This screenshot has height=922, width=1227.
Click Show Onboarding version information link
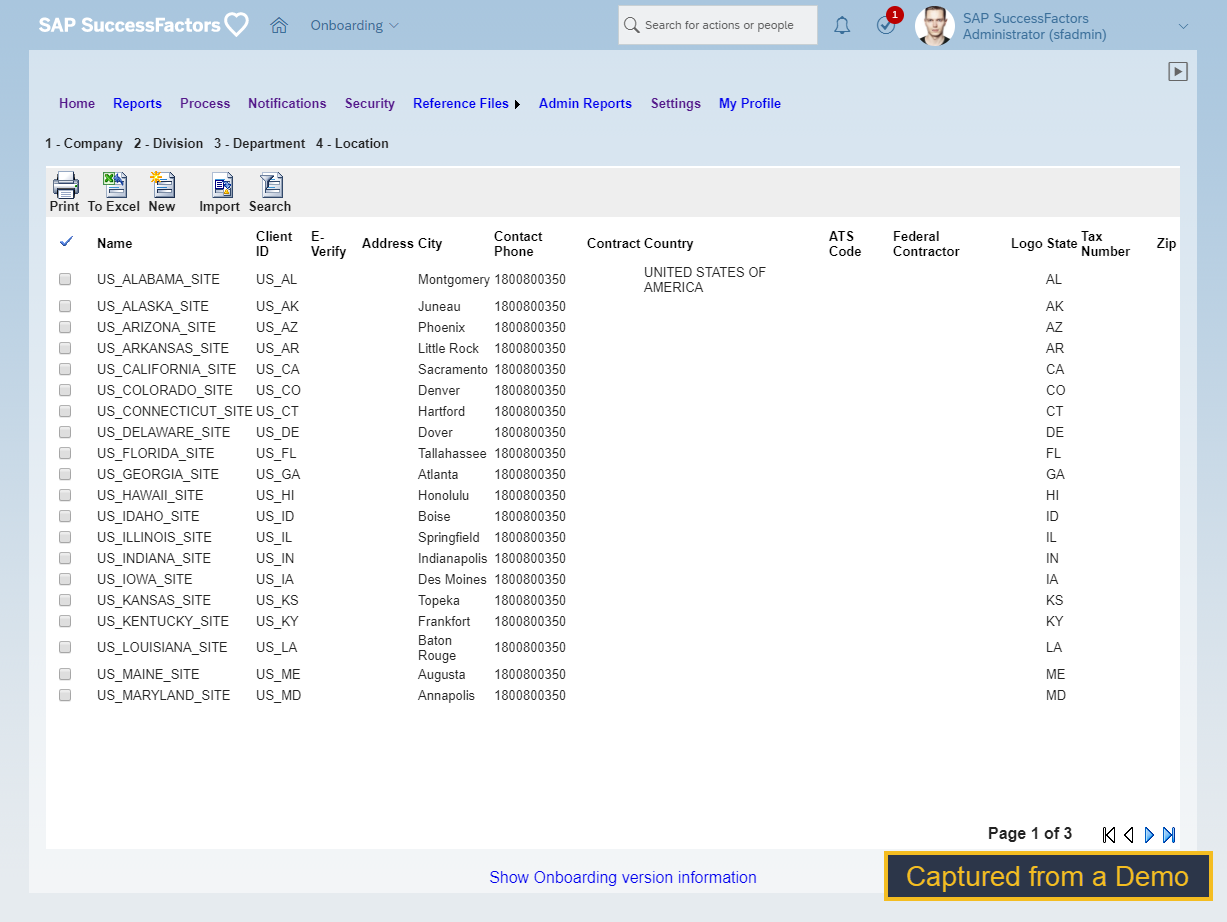pyautogui.click(x=623, y=877)
